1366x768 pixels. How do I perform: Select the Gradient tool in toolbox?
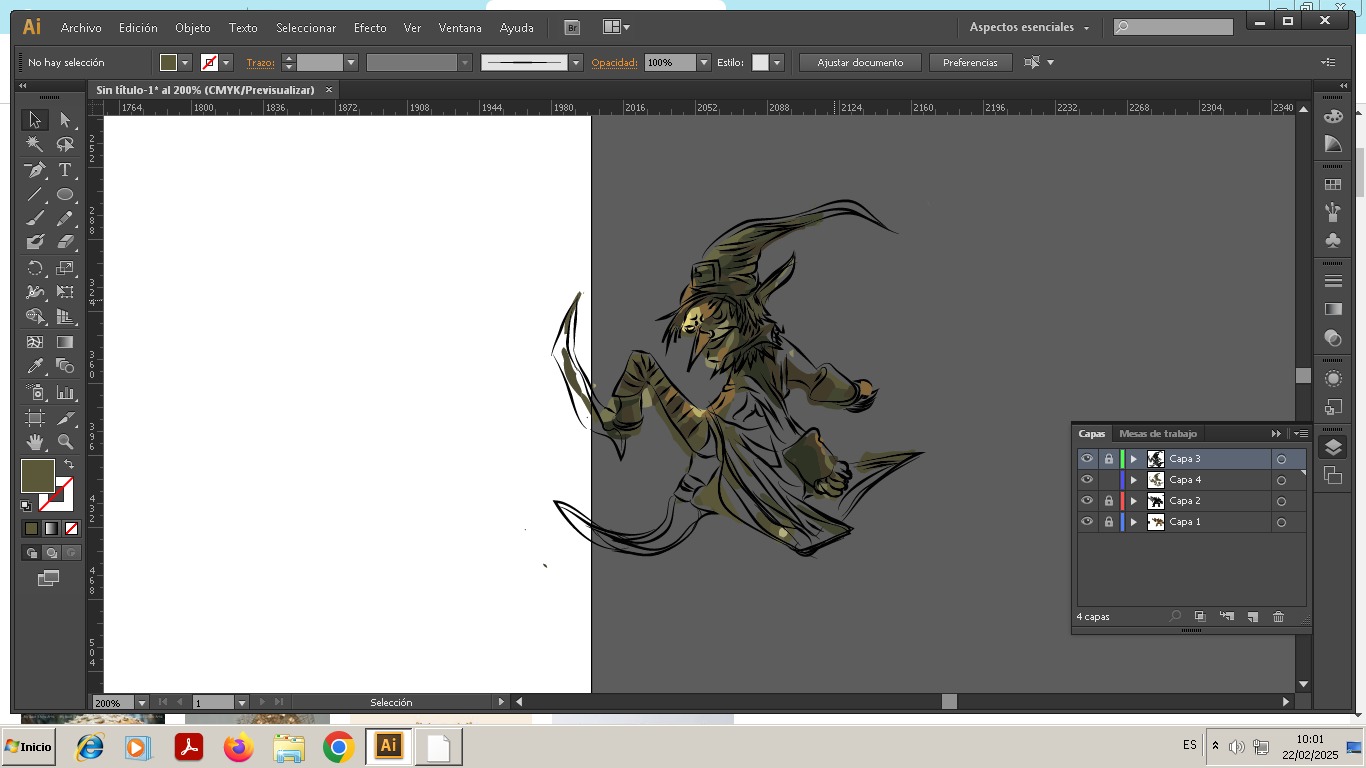coord(65,342)
